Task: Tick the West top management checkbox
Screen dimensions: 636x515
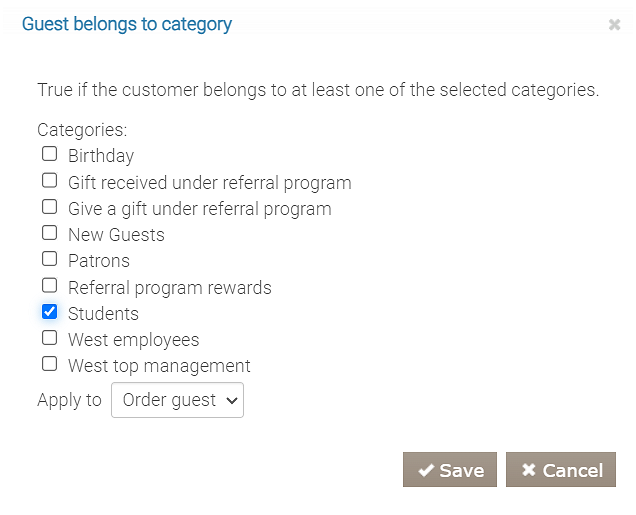Action: [x=49, y=364]
